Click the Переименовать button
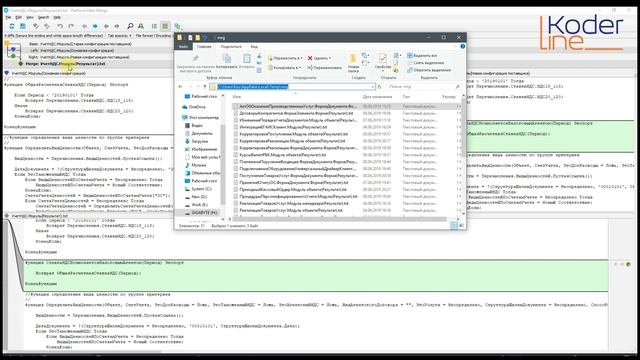 [325, 68]
